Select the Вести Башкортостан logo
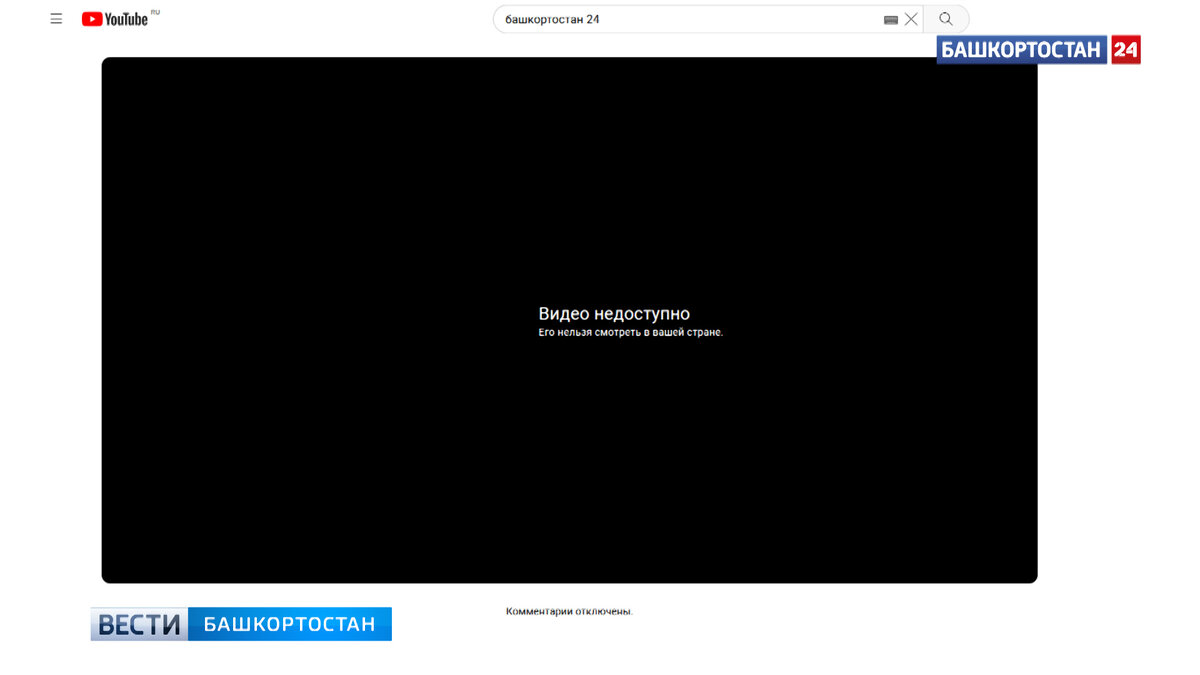The image size is (1200, 675). (240, 622)
